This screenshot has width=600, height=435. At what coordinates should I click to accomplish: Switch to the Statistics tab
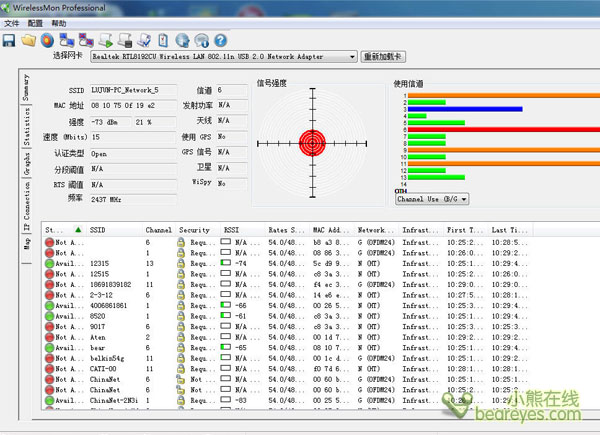point(26,126)
